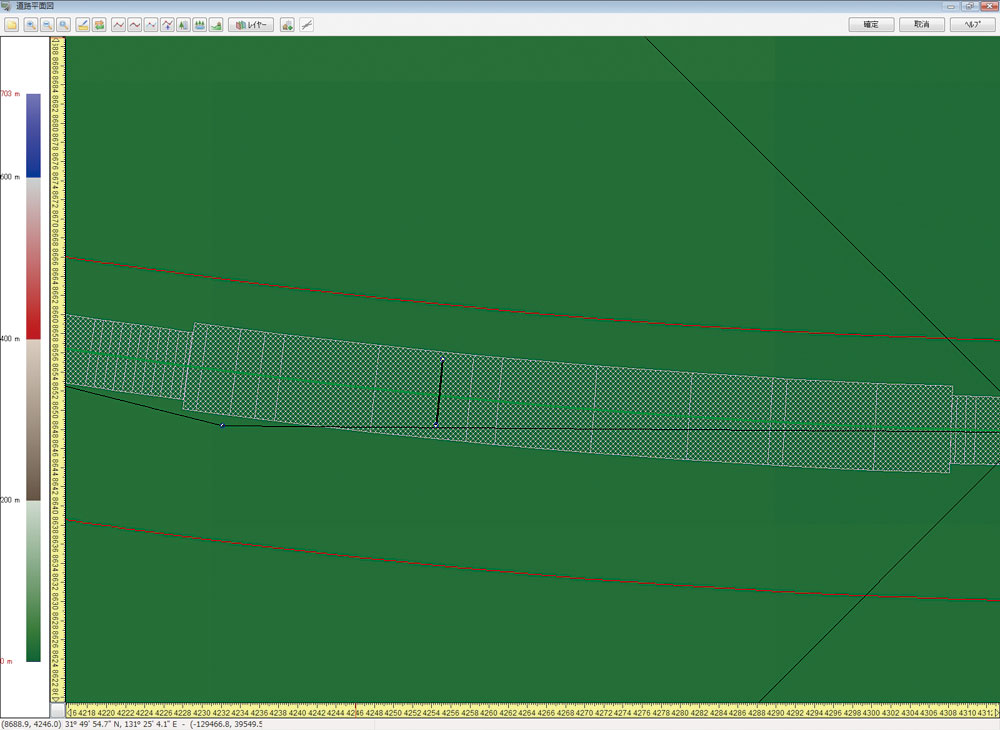Open the レイヤー layer button
The height and width of the screenshot is (730, 1000).
[x=251, y=25]
